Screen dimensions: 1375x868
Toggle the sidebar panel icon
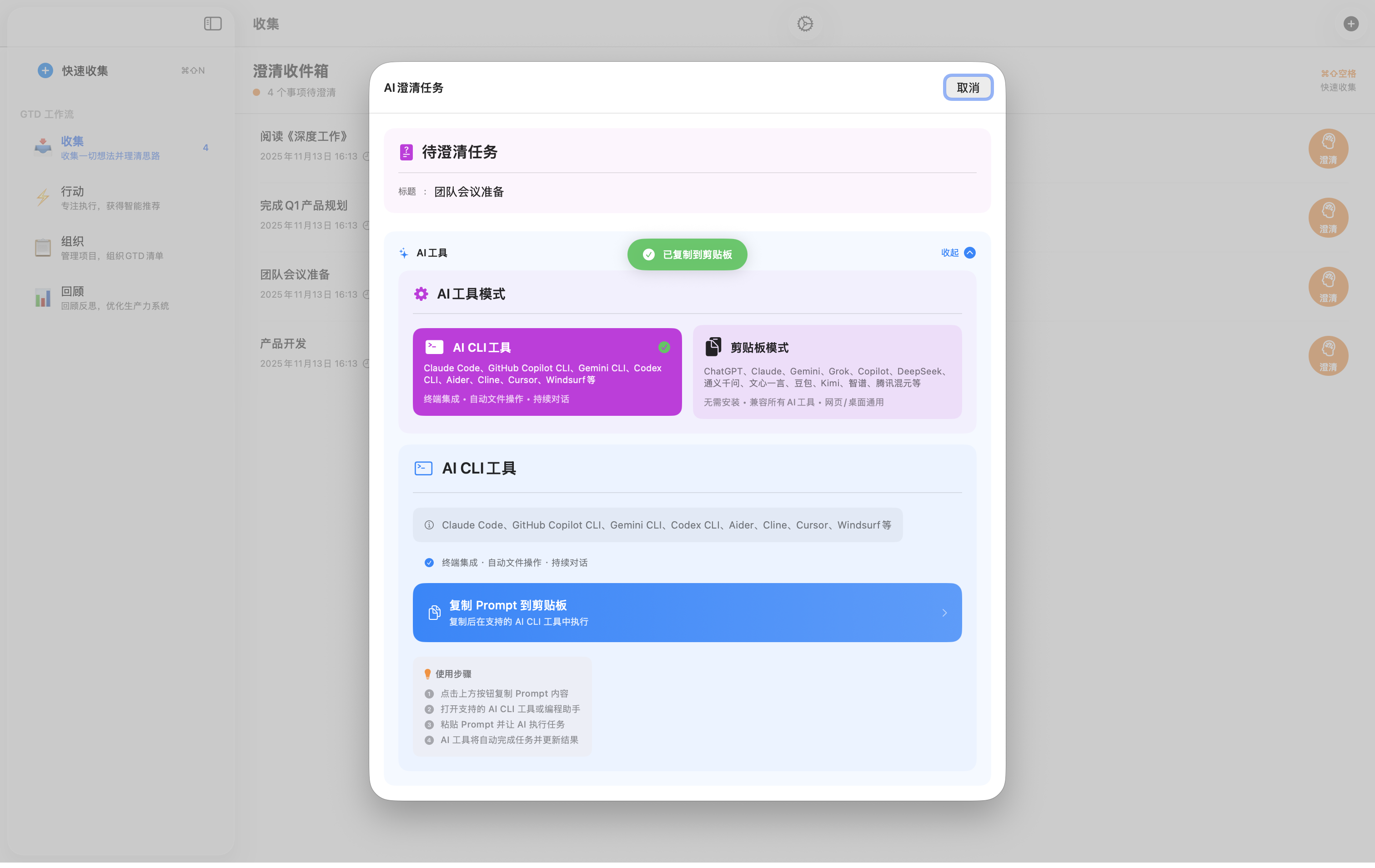pyautogui.click(x=212, y=24)
